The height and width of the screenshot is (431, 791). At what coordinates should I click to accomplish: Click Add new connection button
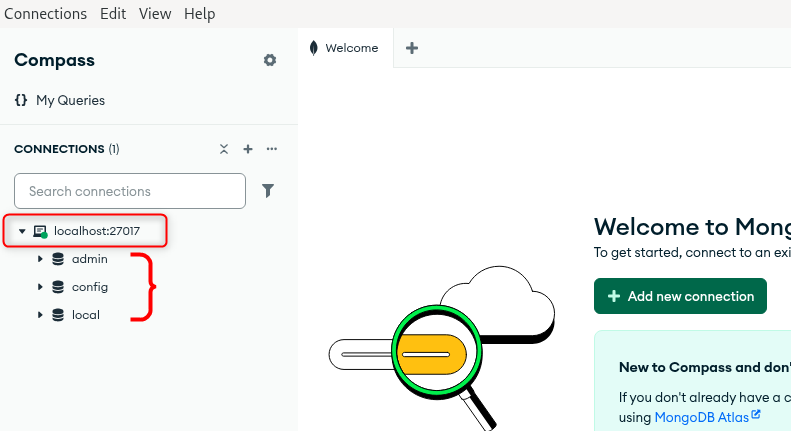pyautogui.click(x=680, y=296)
